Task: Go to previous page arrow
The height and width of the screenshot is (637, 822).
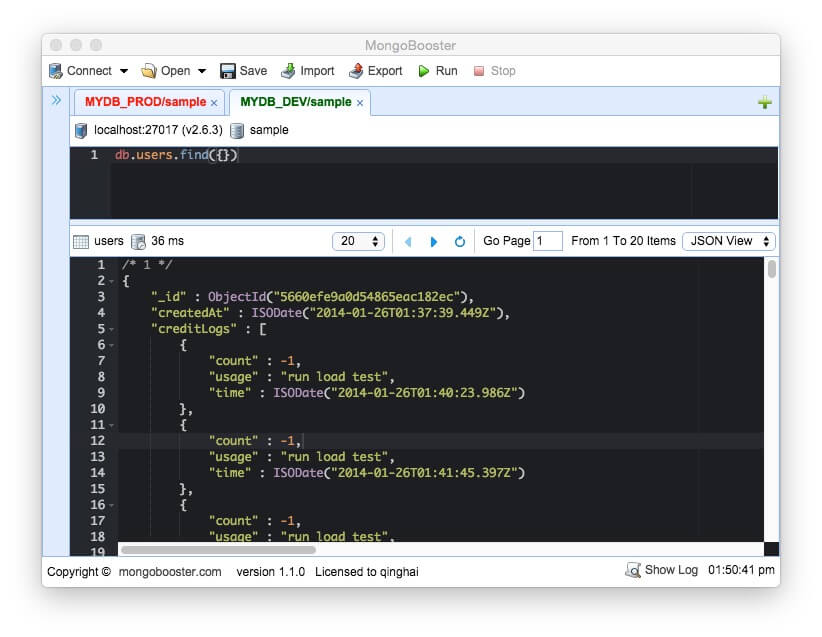Action: (408, 242)
